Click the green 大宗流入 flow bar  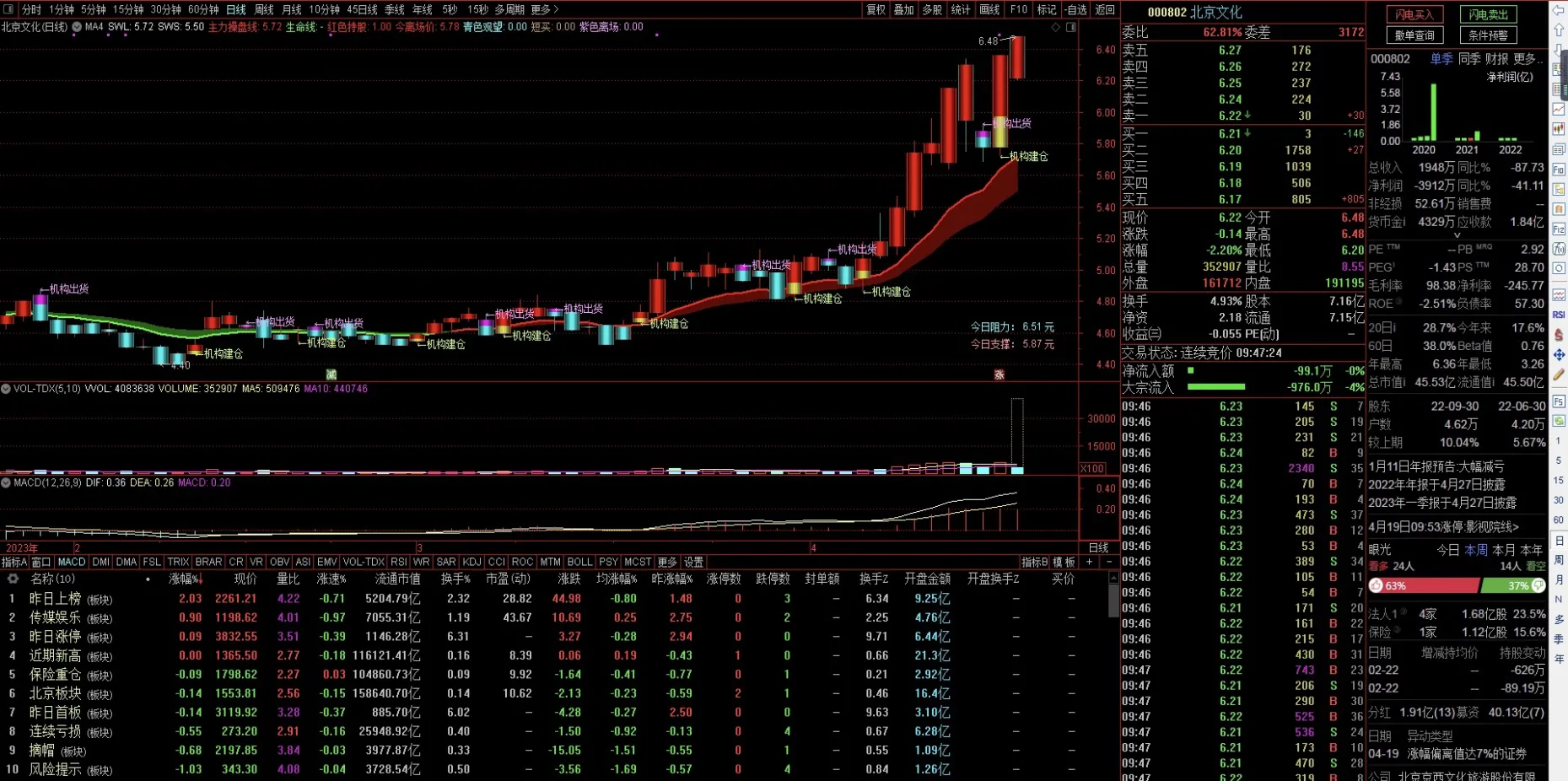pos(1215,387)
